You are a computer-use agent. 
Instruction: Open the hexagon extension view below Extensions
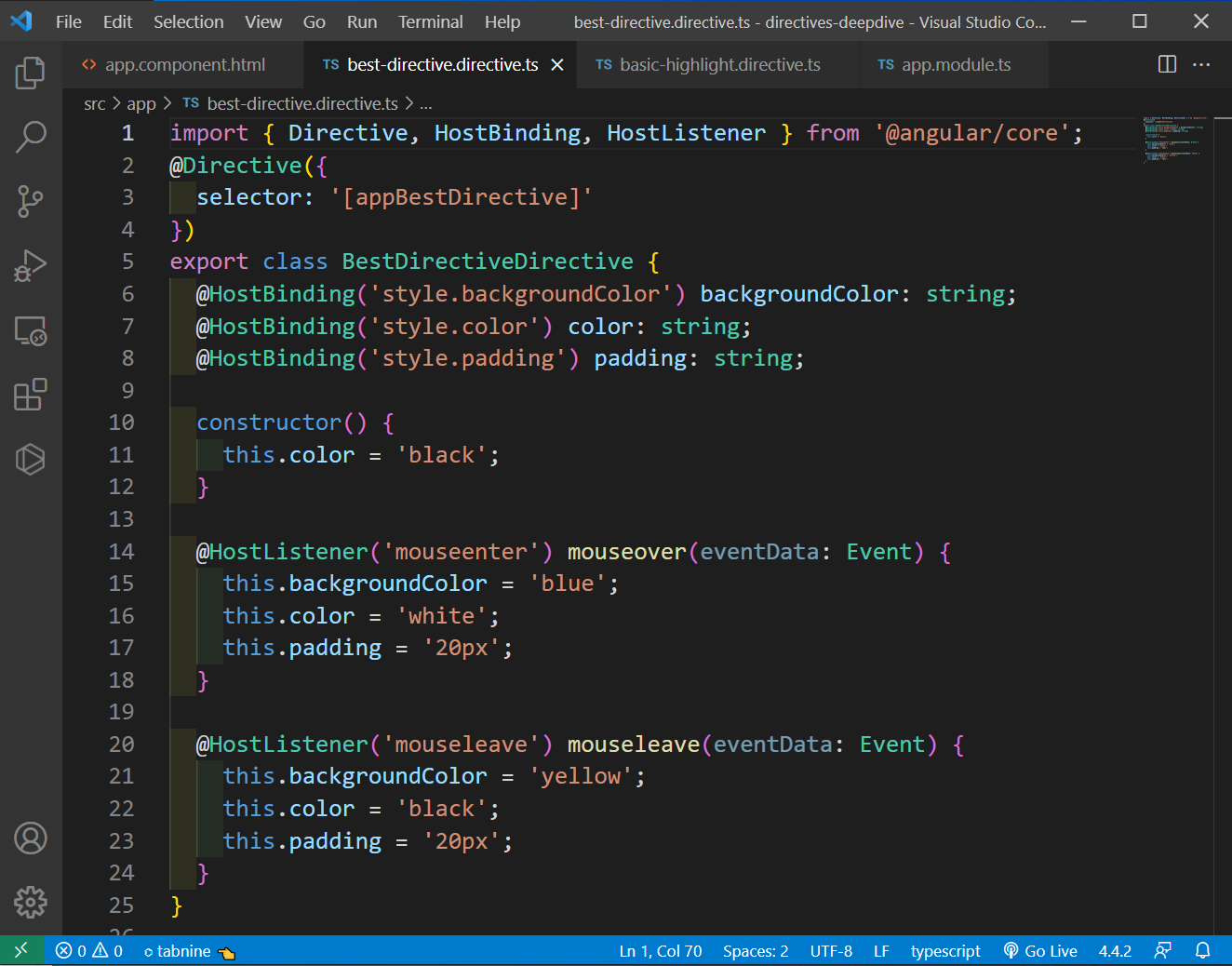coord(31,459)
